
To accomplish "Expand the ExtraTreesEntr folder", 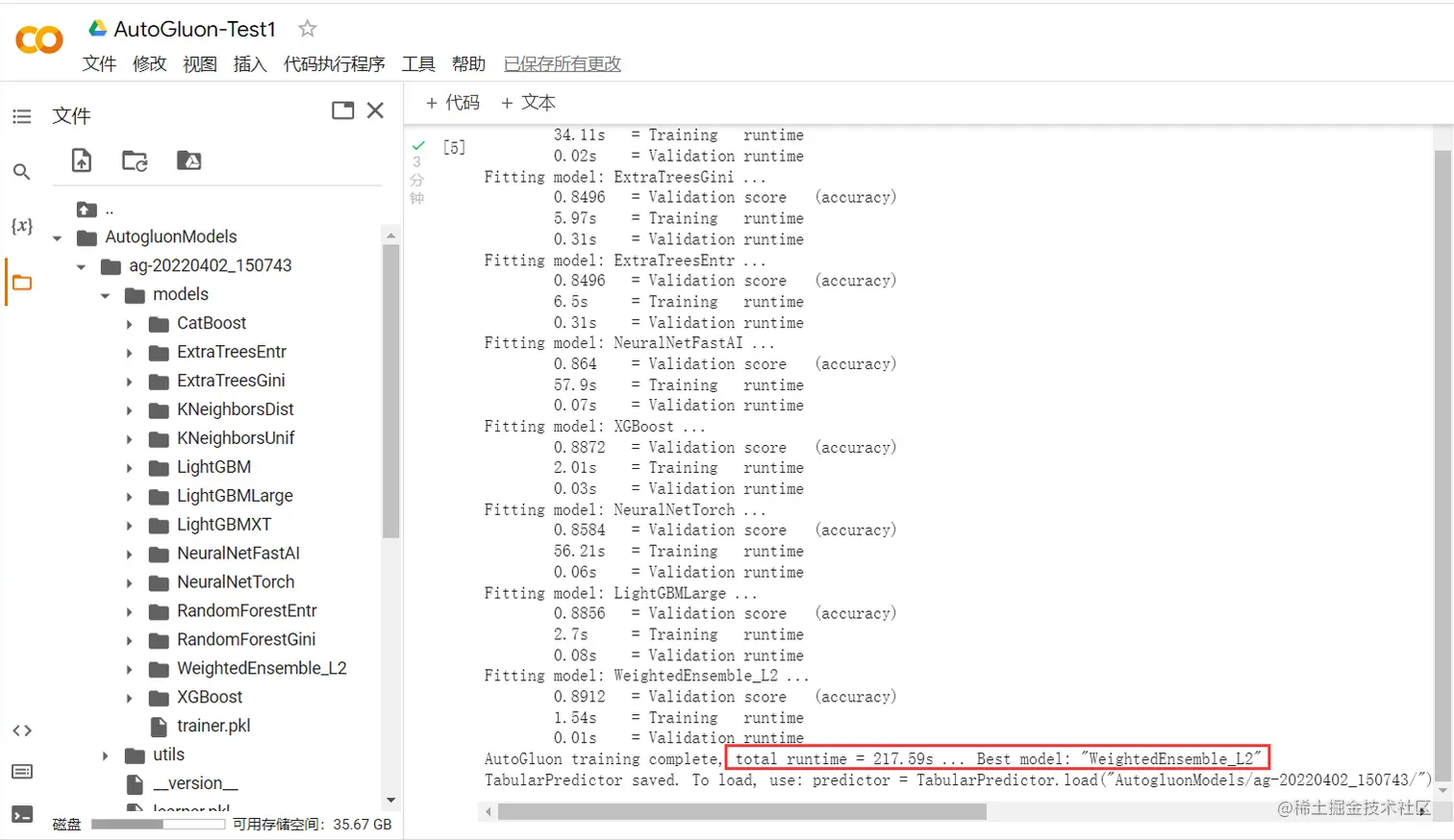I will tap(129, 353).
